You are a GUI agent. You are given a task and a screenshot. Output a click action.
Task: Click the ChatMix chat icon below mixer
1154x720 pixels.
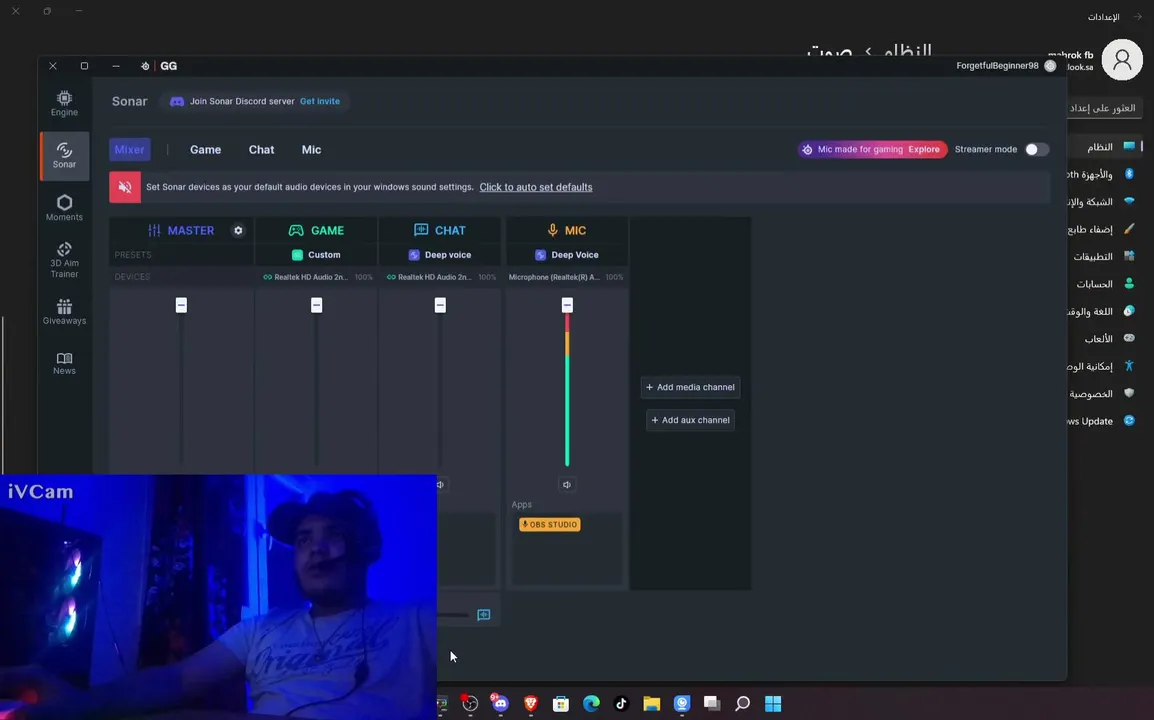[484, 615]
